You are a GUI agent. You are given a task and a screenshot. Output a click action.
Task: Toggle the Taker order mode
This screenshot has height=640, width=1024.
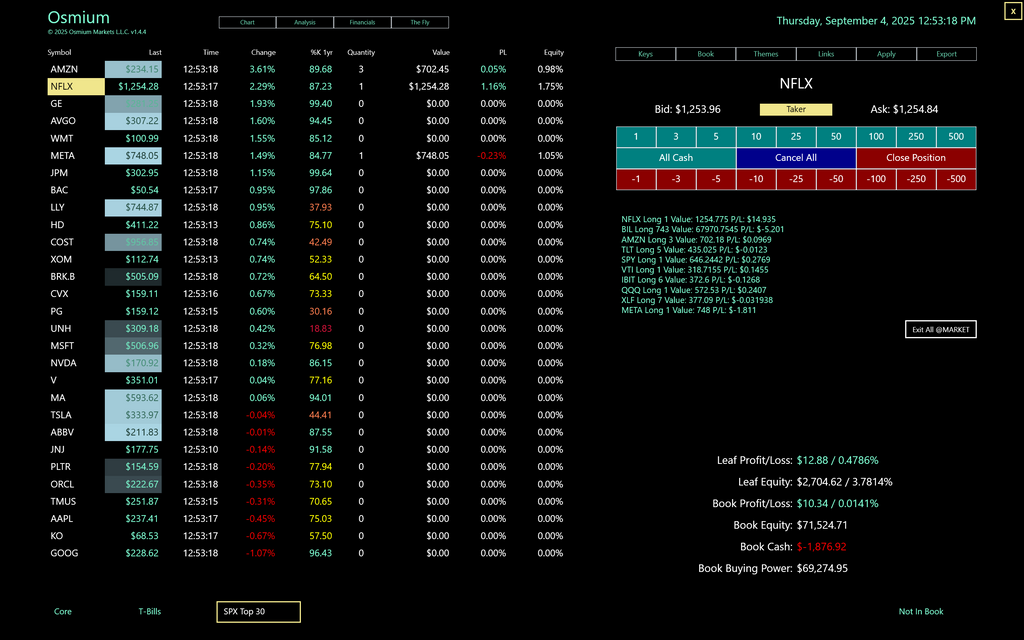796,109
